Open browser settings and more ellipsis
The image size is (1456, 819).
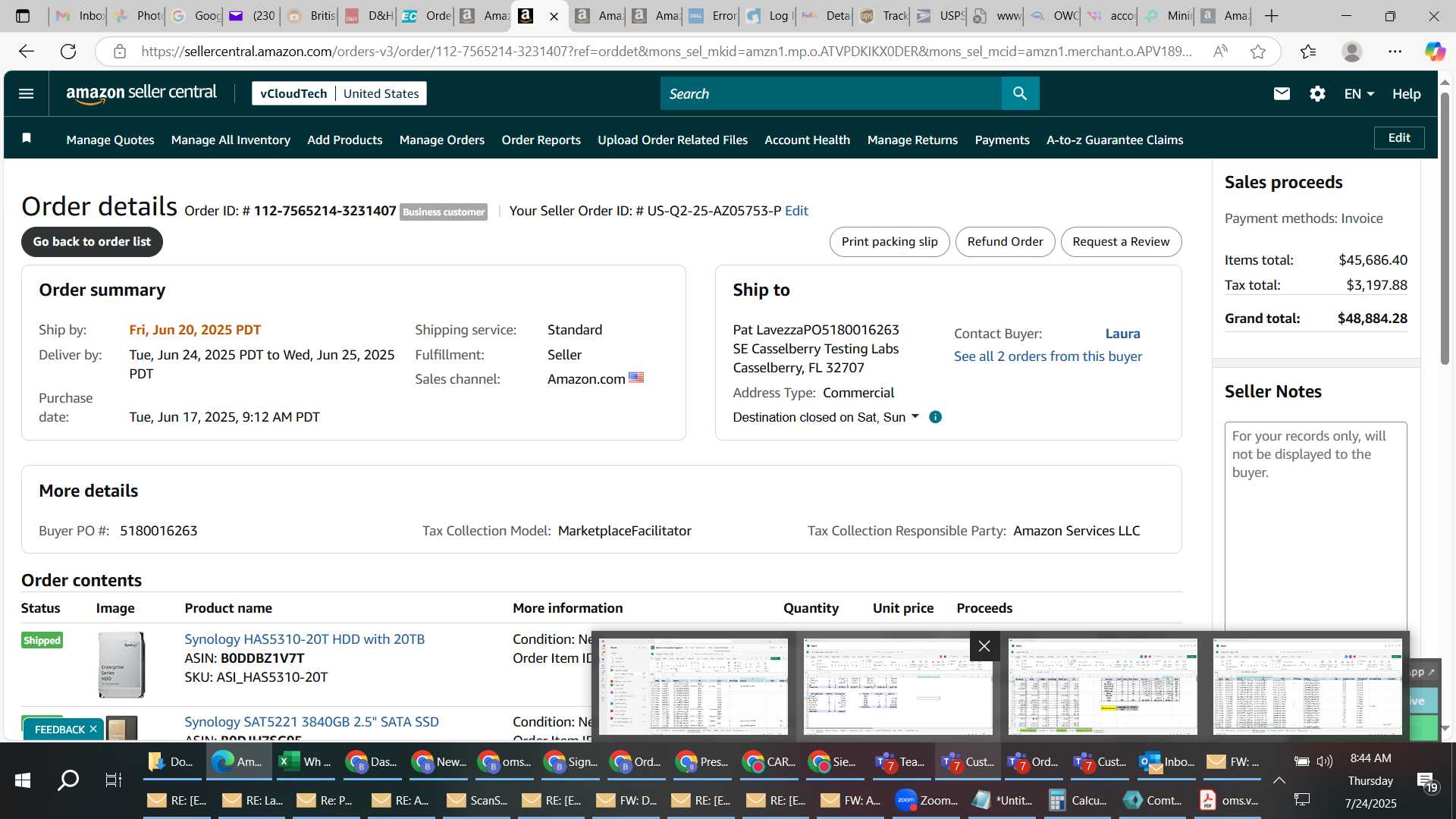pos(1395,51)
